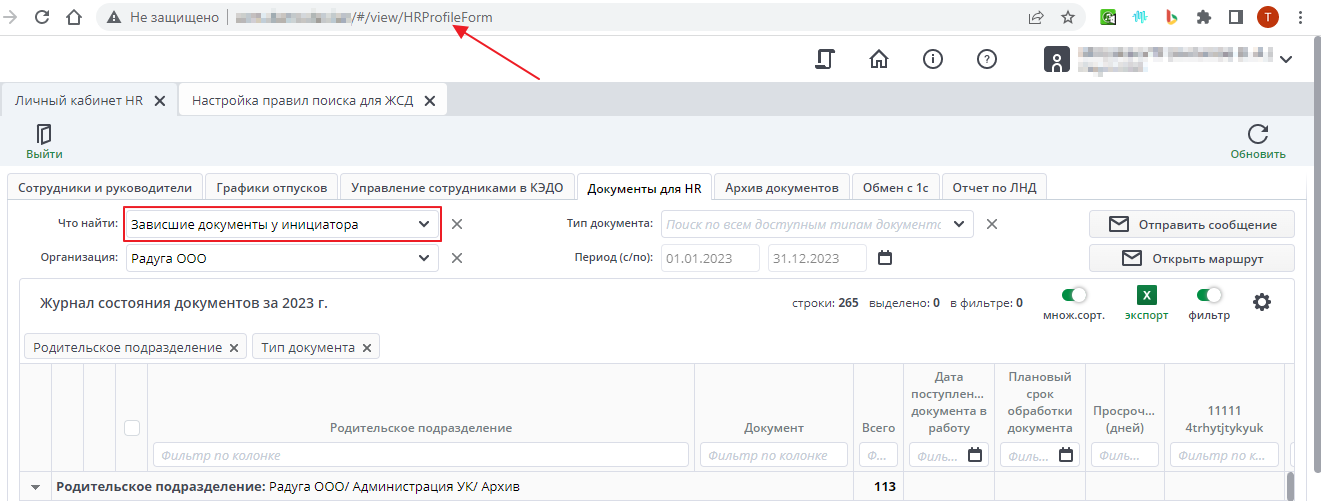This screenshot has width=1321, height=501.
Task: Open the Графики отпусков tab
Action: [x=271, y=187]
